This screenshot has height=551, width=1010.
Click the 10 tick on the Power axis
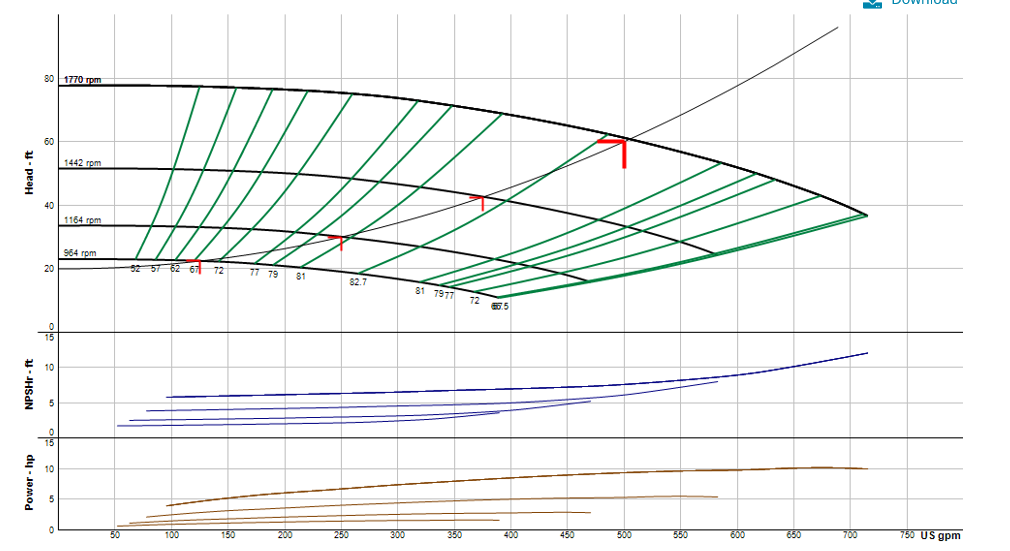coord(49,469)
